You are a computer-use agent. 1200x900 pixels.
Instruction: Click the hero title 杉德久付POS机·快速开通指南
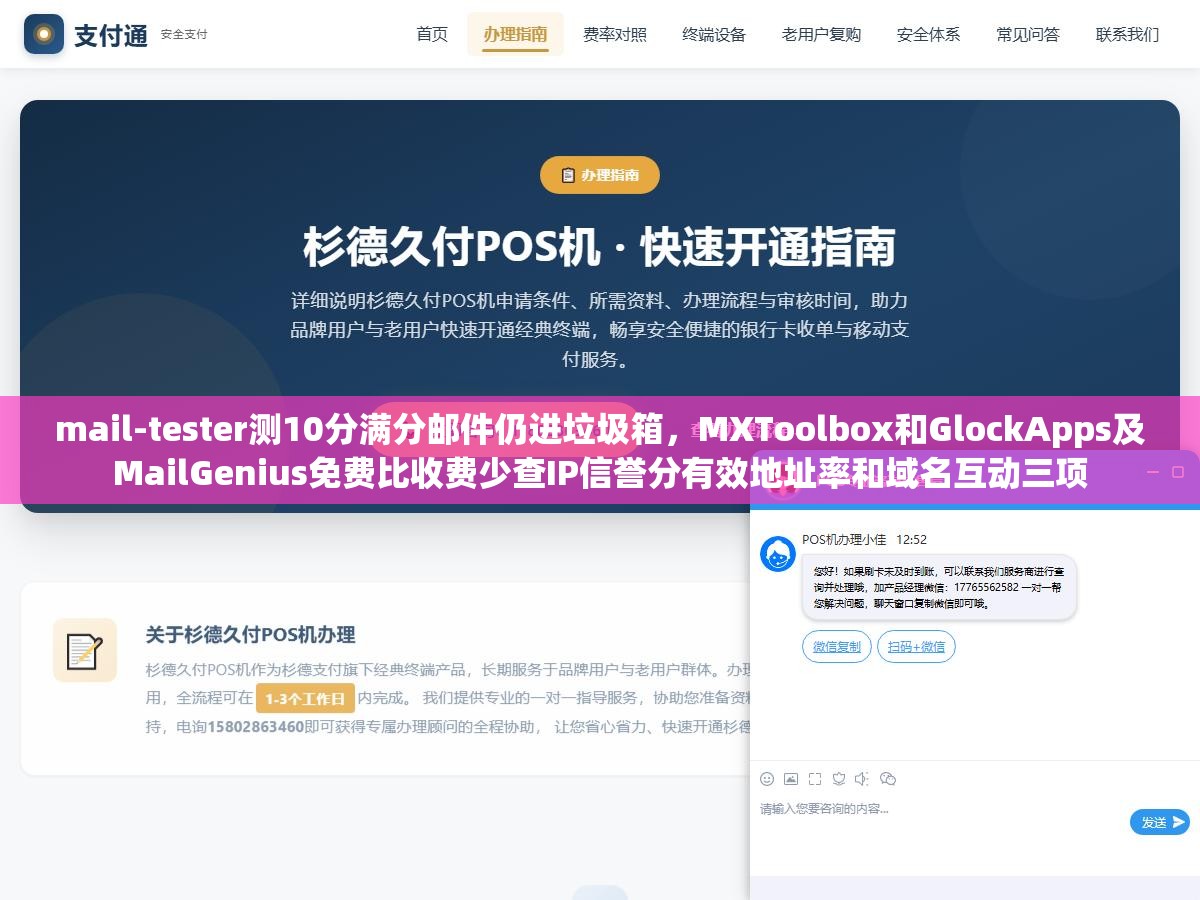click(600, 248)
